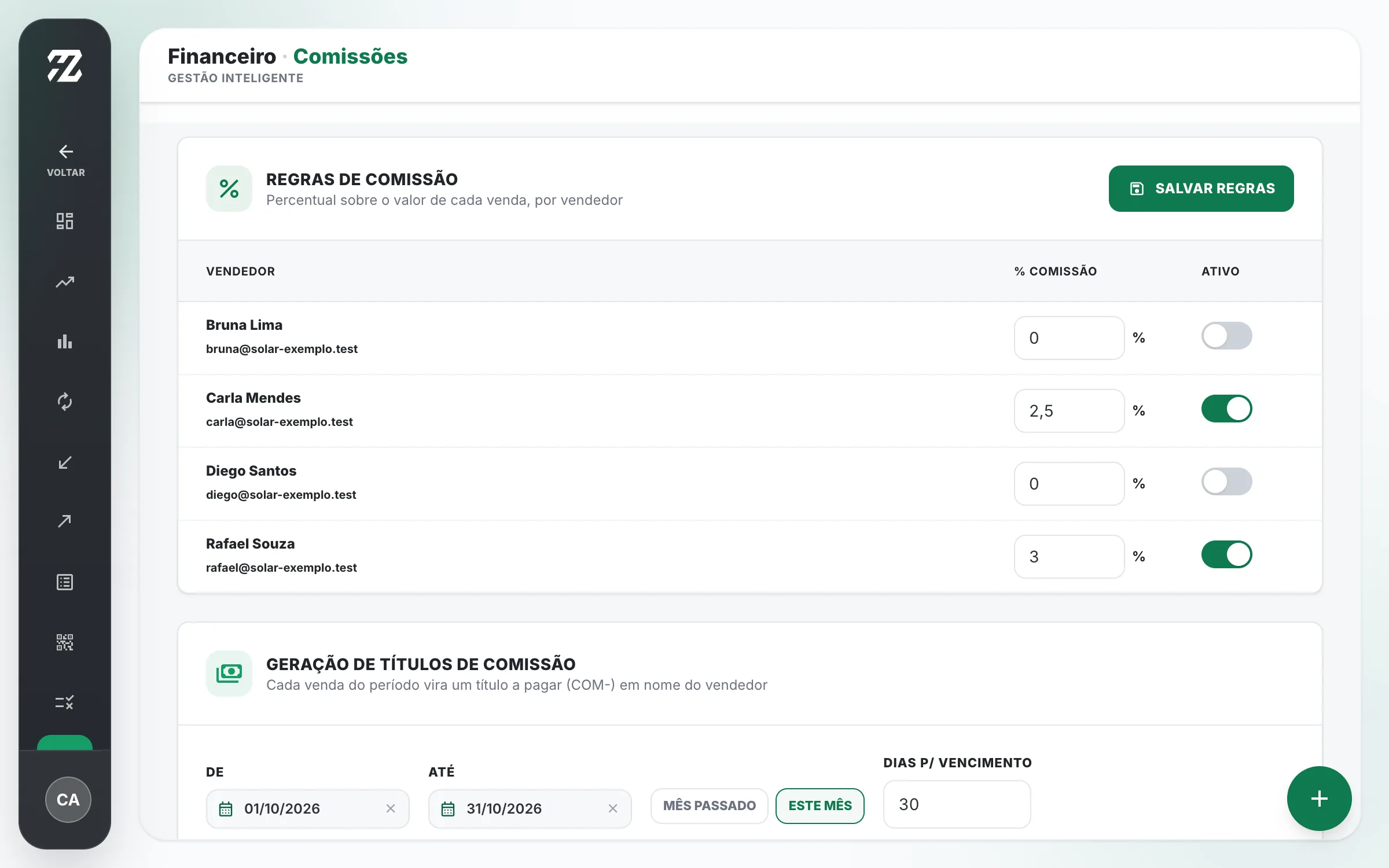The image size is (1389, 868).
Task: Click email diego@solar-exemplo.test
Action: coord(281,495)
